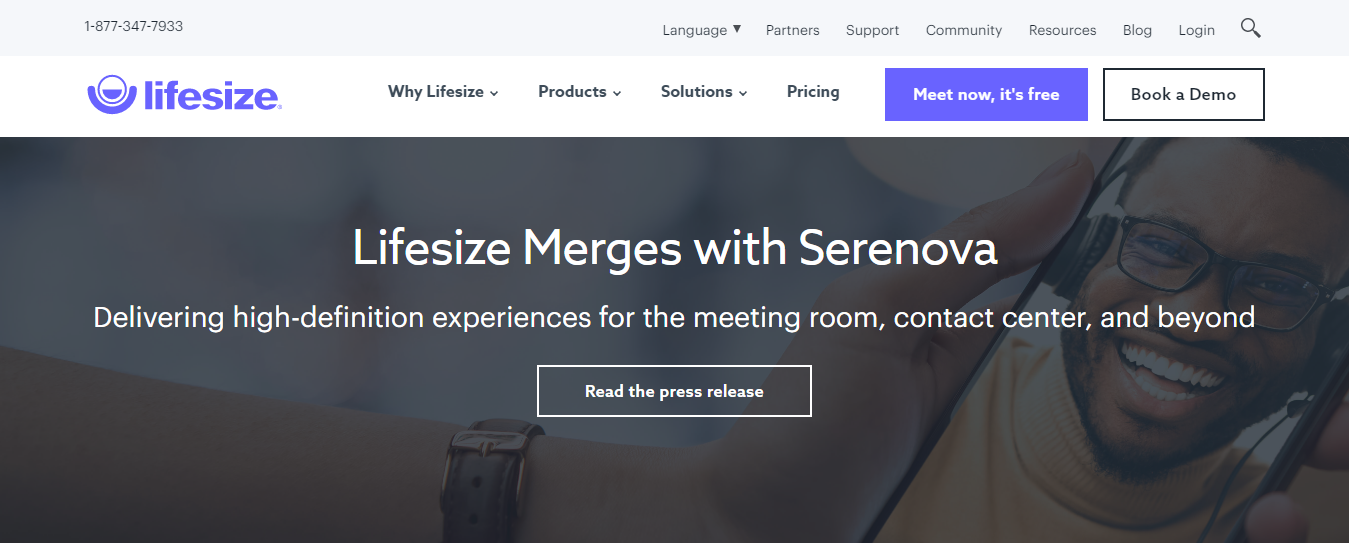Click the Language arrow indicator
Viewport: 1349px width, 554px height.
[737, 29]
